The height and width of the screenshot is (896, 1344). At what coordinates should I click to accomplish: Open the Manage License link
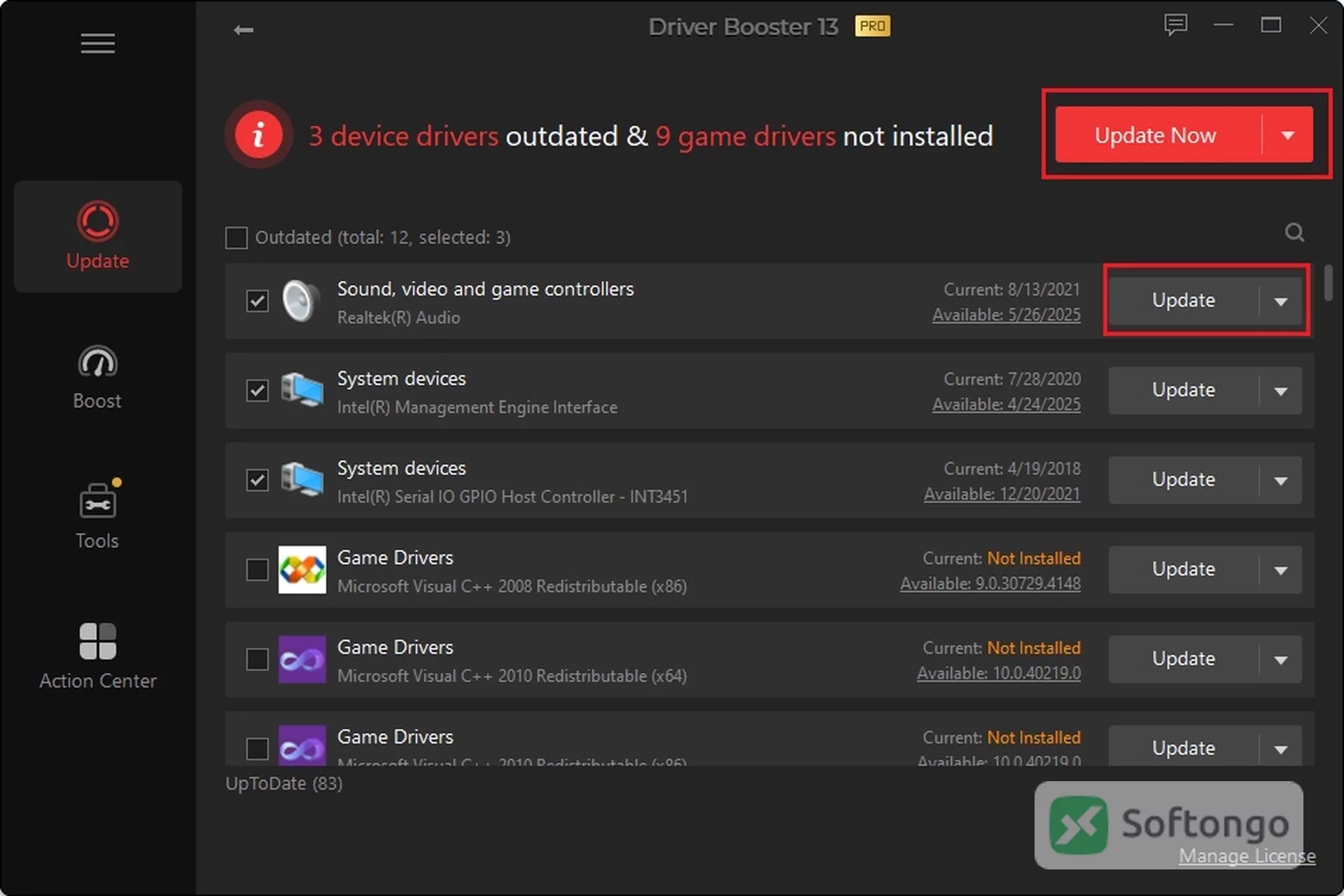pyautogui.click(x=1247, y=856)
